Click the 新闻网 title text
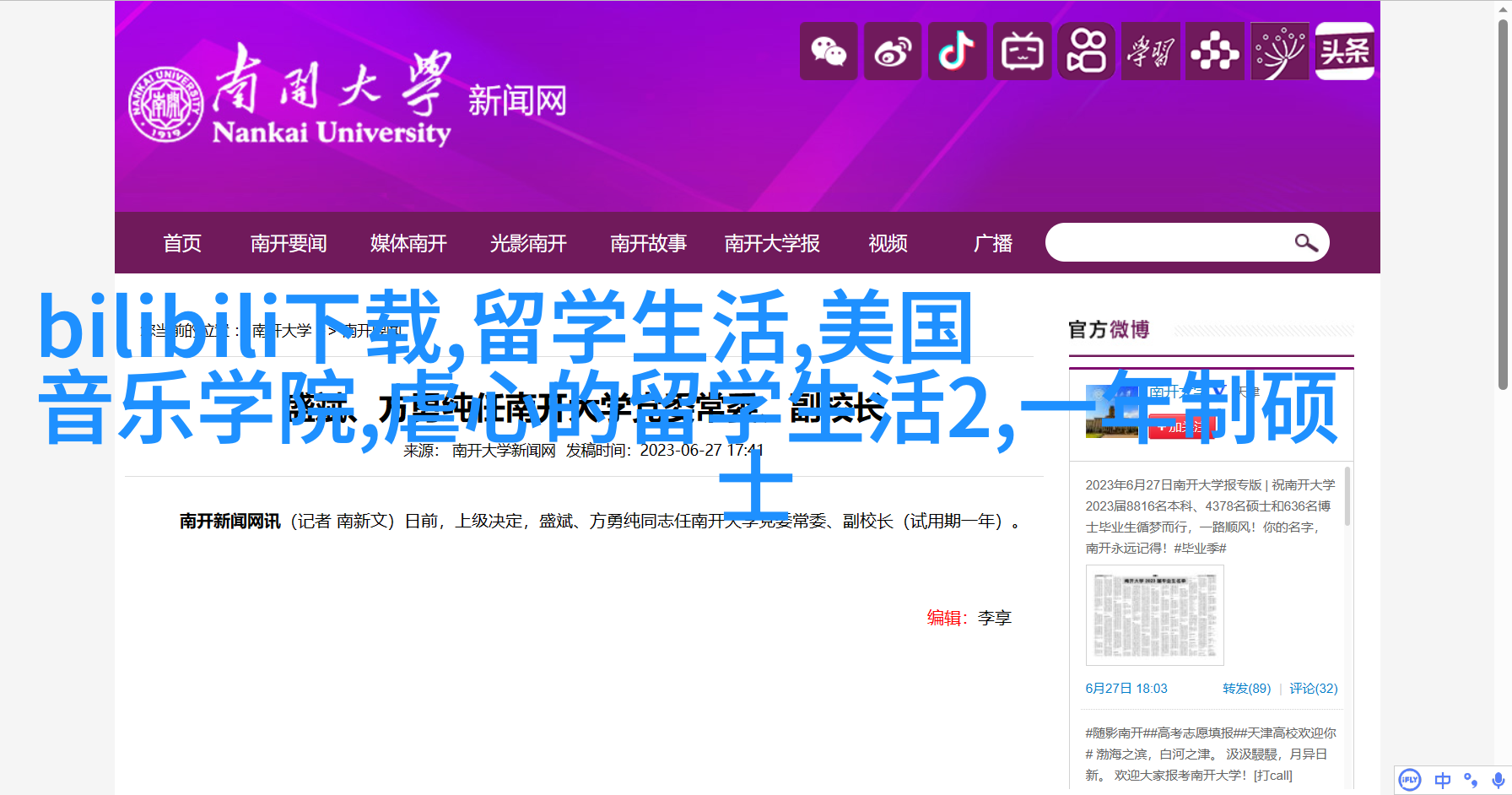Screen dimensions: 1512x795 click(x=517, y=101)
